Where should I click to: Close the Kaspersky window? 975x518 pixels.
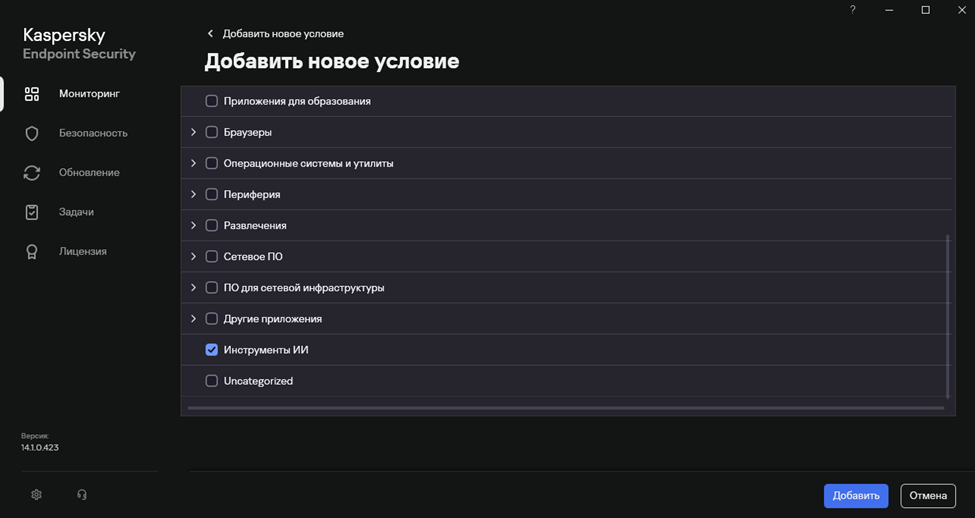(961, 10)
